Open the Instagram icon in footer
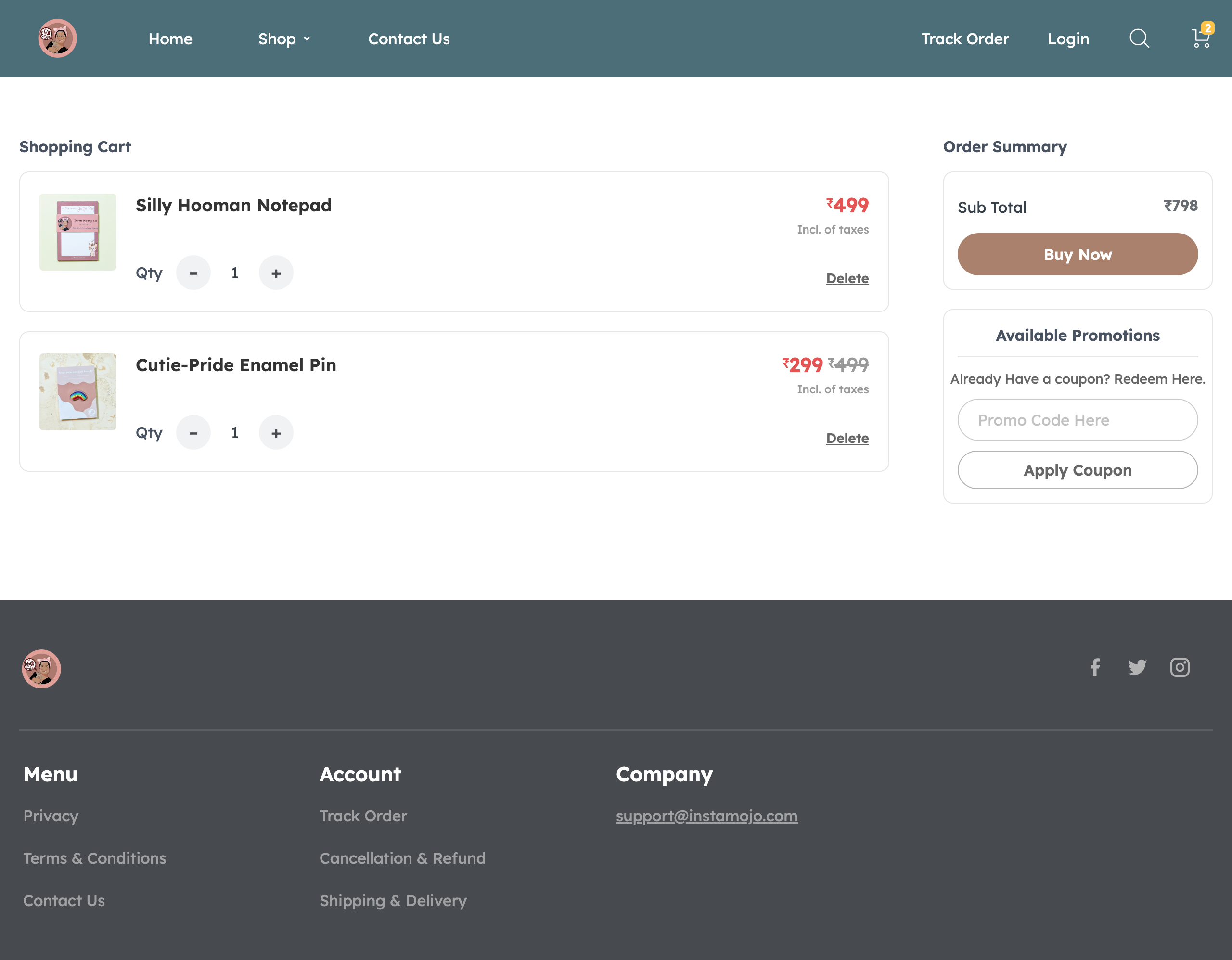The image size is (1232, 960). tap(1180, 667)
